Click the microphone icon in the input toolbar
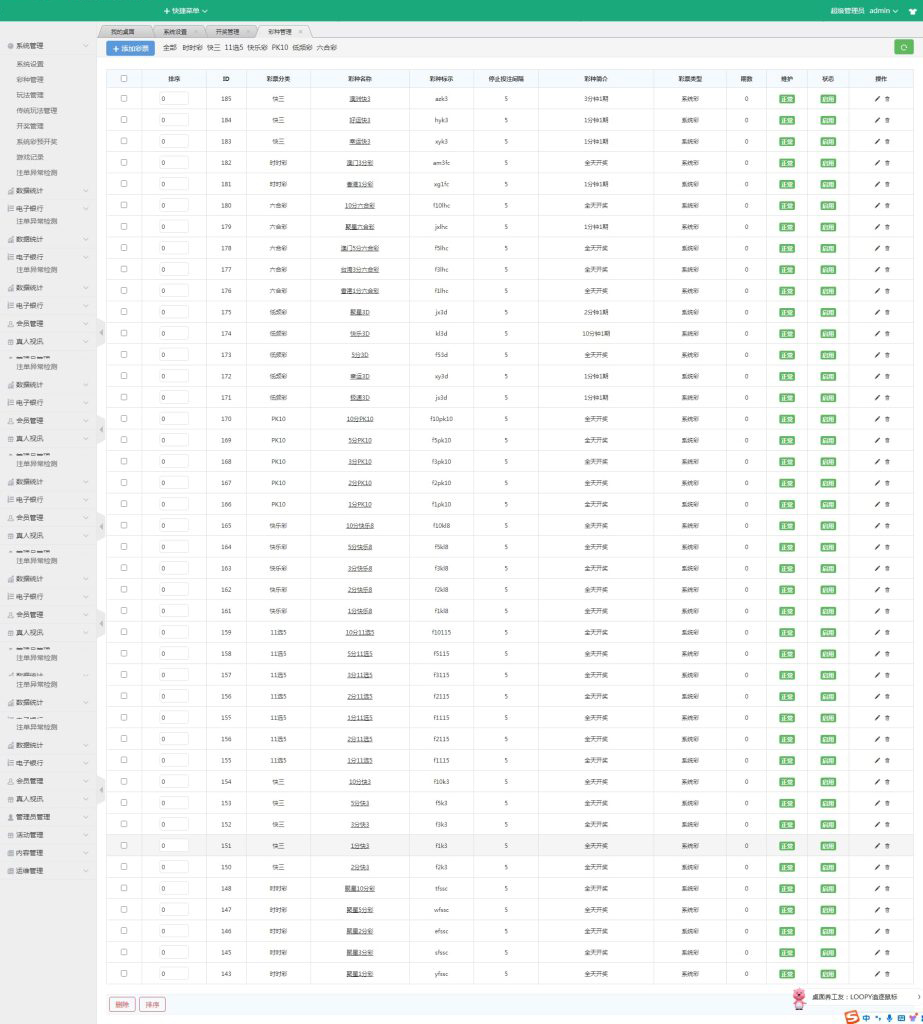This screenshot has width=923, height=1024. click(x=889, y=1017)
